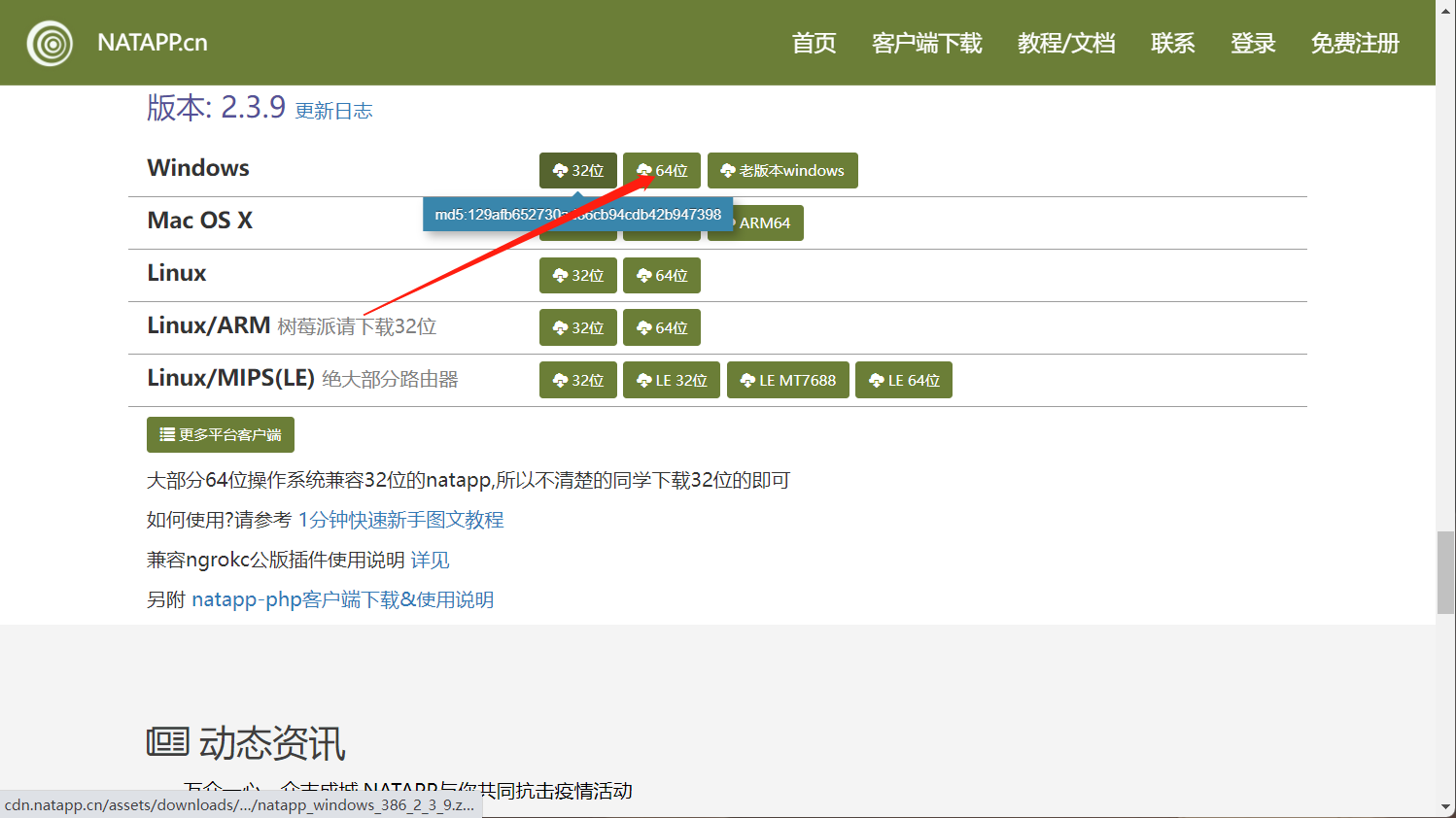Download Windows 64位 client

(x=662, y=170)
